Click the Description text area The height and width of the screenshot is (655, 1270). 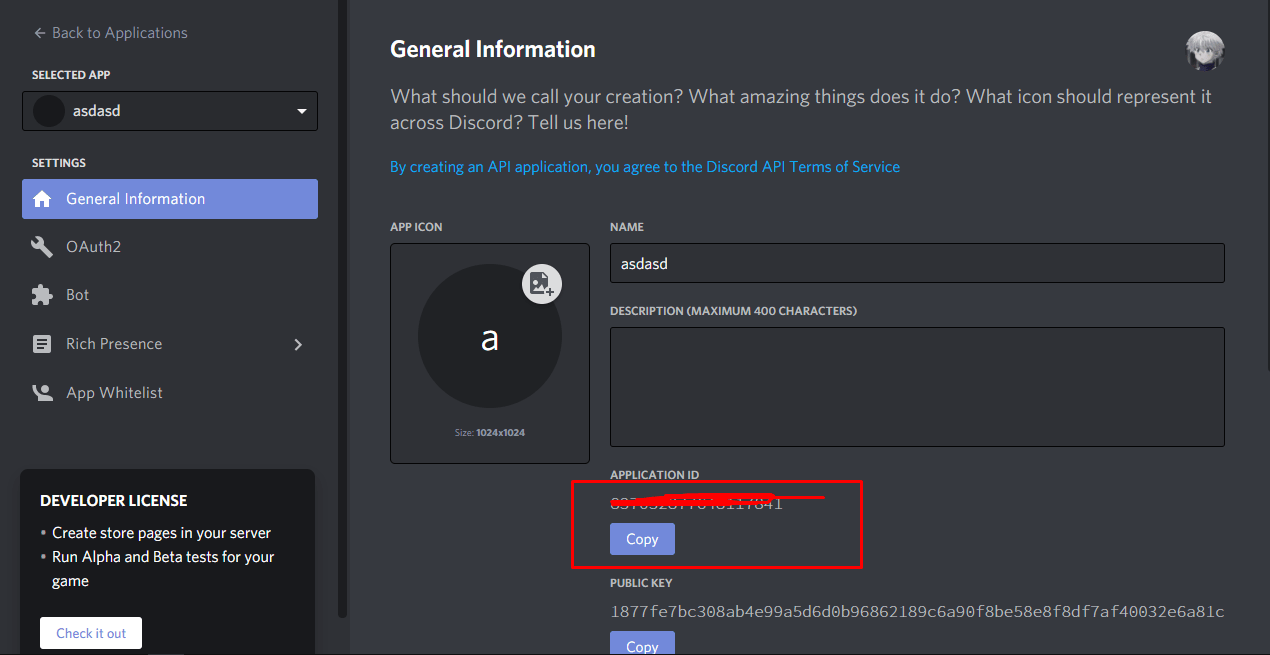coord(917,387)
